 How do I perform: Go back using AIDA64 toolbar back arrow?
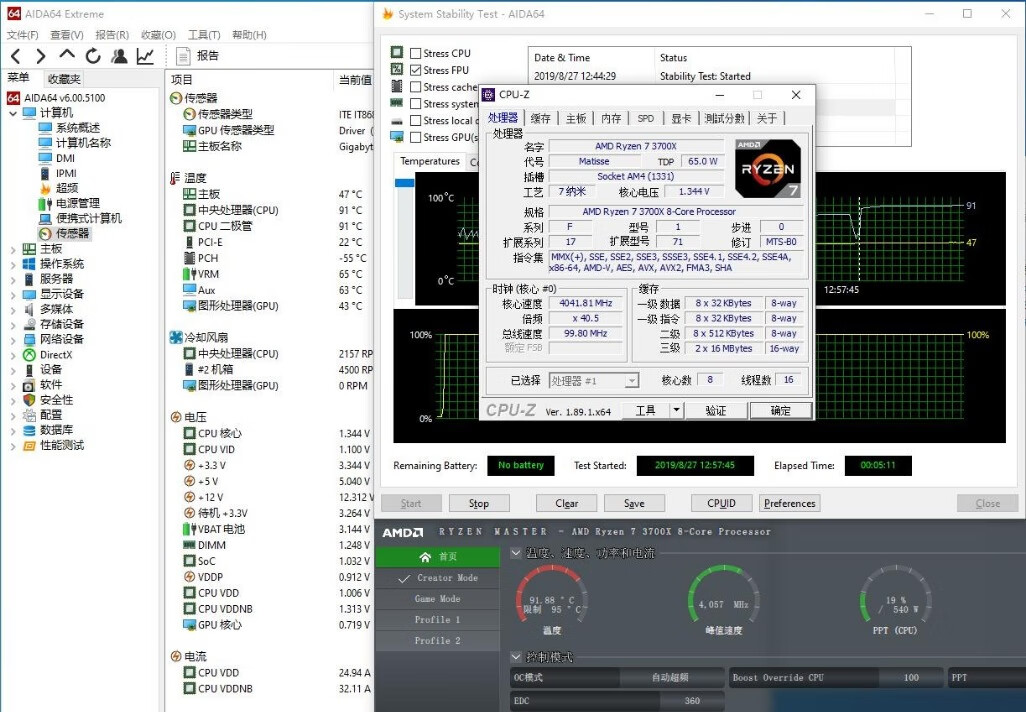16,56
